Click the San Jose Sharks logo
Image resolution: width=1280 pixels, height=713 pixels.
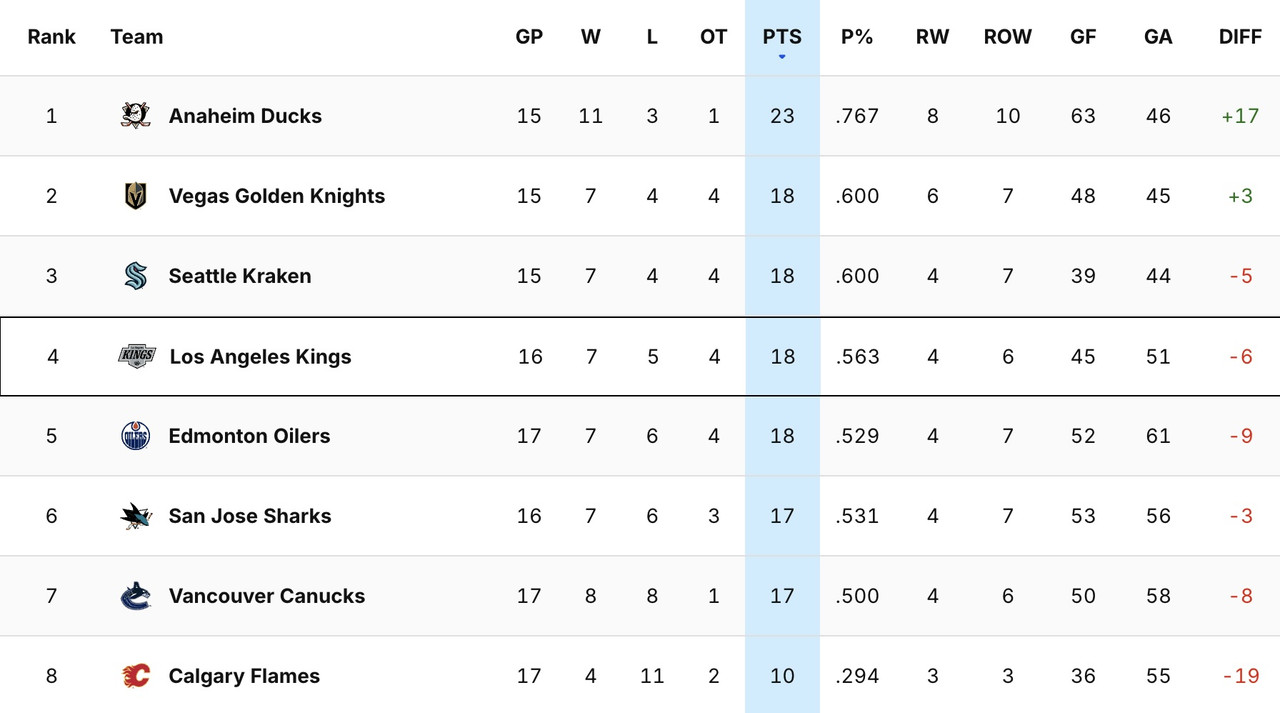135,516
